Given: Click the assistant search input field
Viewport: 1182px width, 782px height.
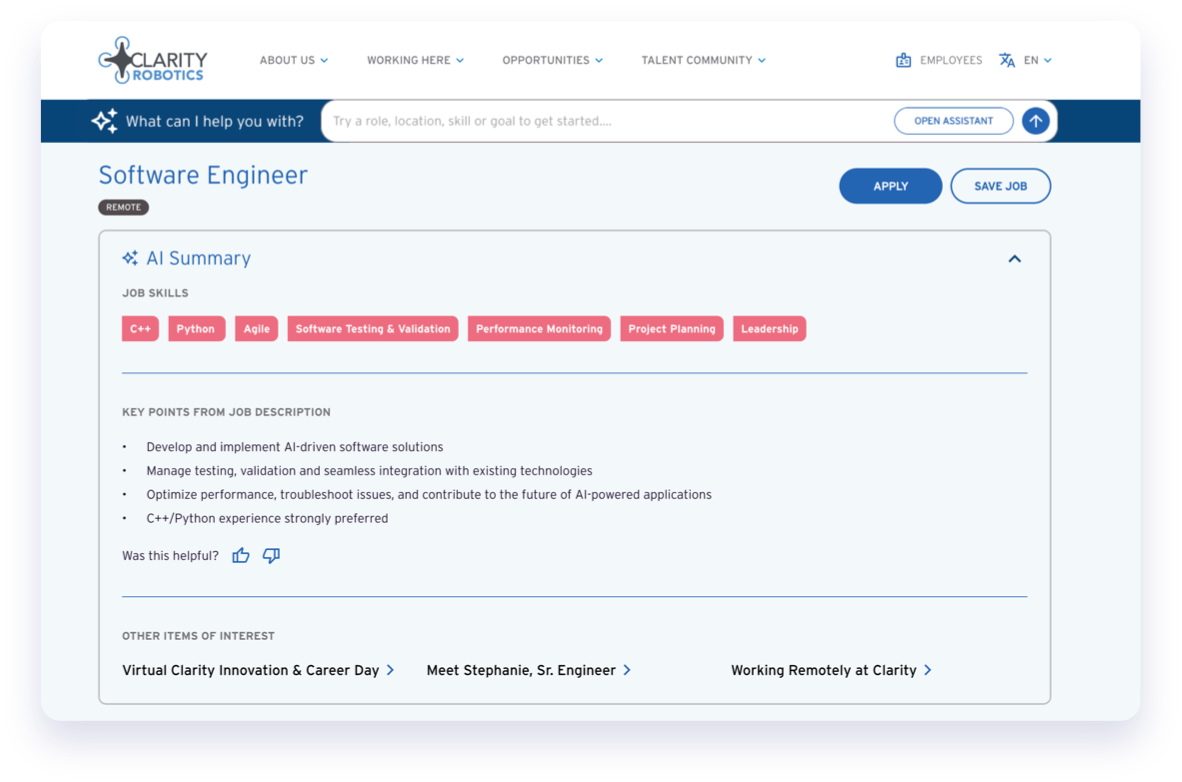Looking at the screenshot, I should [x=607, y=121].
